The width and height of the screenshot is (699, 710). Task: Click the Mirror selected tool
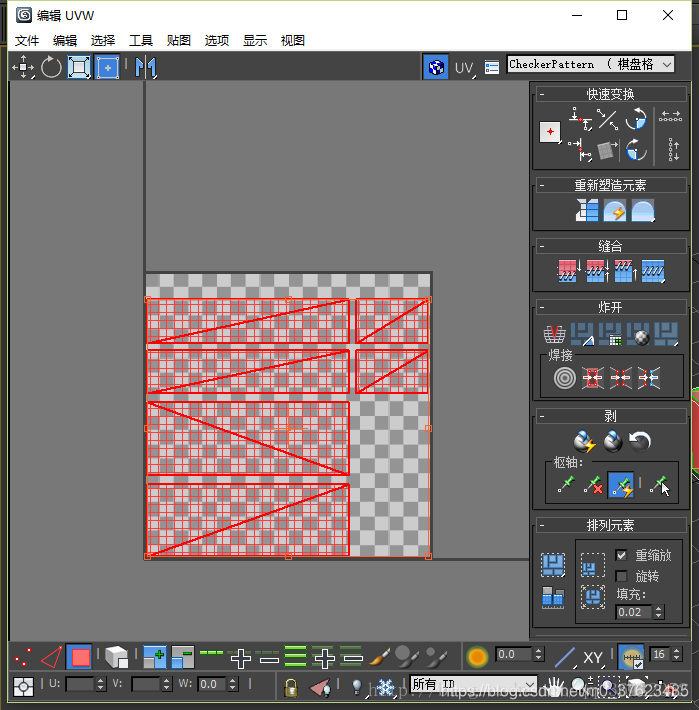145,67
